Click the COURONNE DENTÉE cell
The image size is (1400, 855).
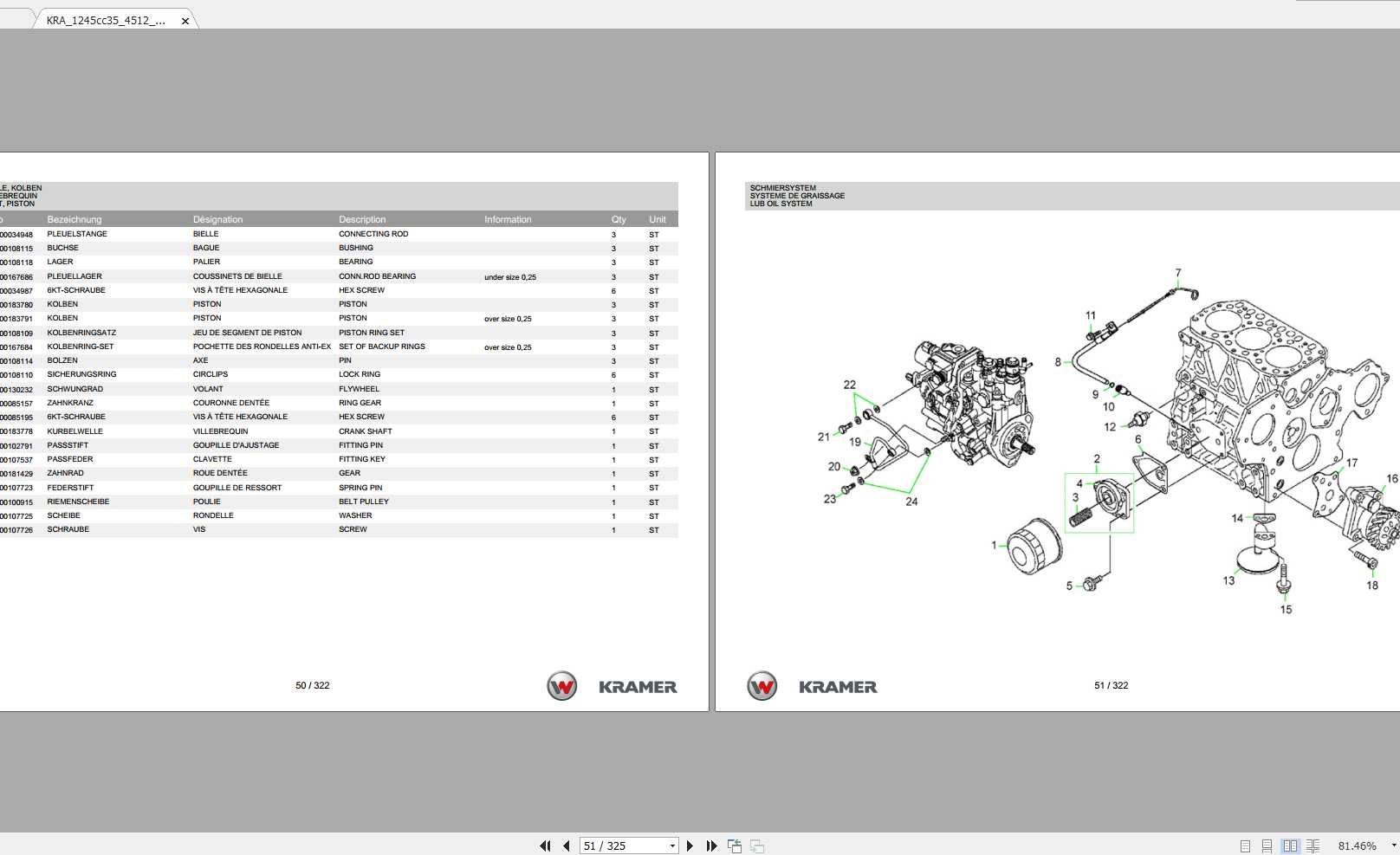pyautogui.click(x=231, y=403)
